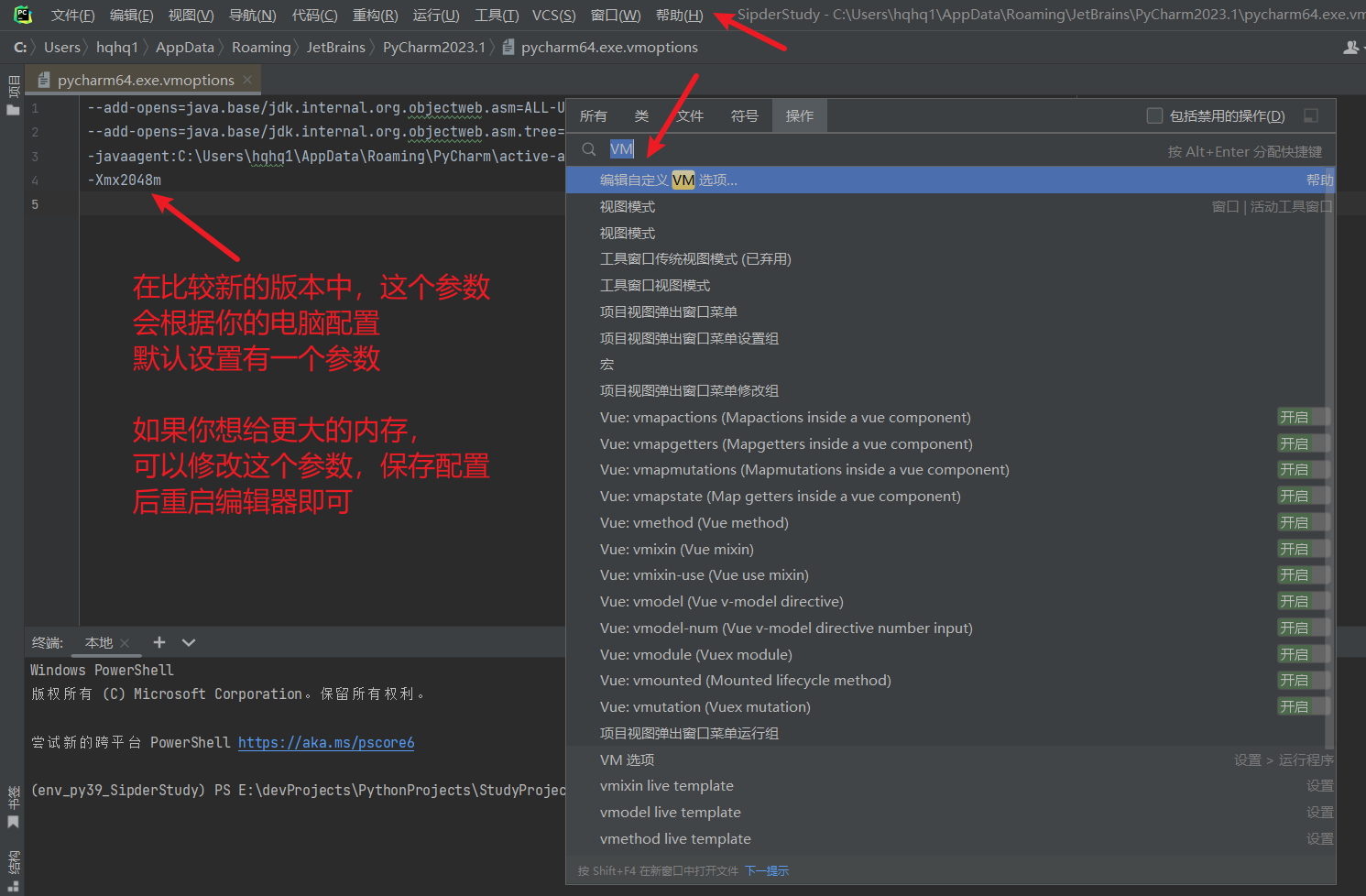Click Users in the breadcrumb path
Screen dimensions: 1366x896
pos(62,47)
